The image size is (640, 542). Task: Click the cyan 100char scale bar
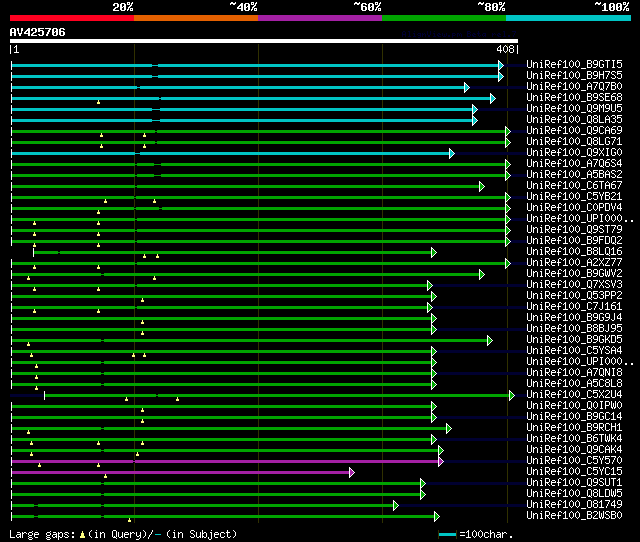tap(447, 534)
